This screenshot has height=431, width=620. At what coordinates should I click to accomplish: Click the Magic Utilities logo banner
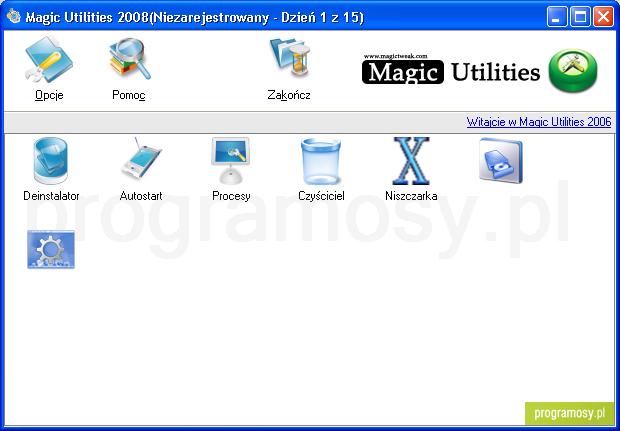(x=451, y=69)
